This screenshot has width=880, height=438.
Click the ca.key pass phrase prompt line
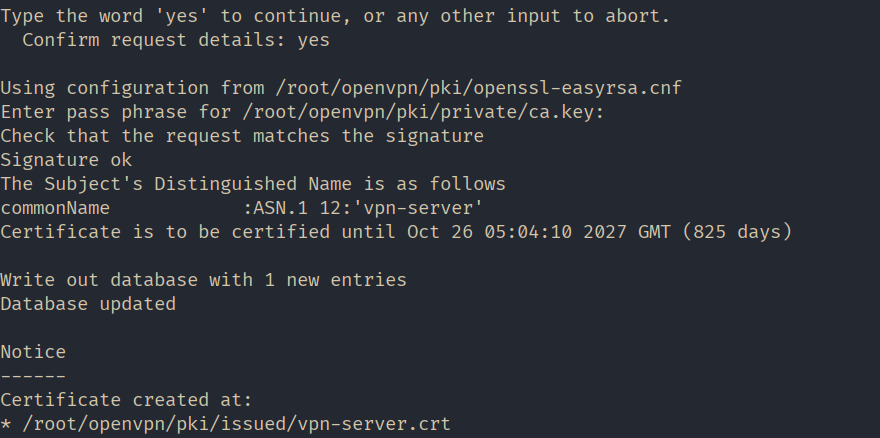click(302, 112)
